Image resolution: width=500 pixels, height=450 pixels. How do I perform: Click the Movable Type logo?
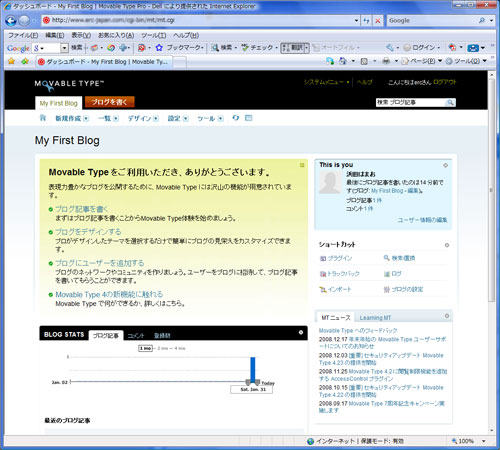[x=69, y=84]
